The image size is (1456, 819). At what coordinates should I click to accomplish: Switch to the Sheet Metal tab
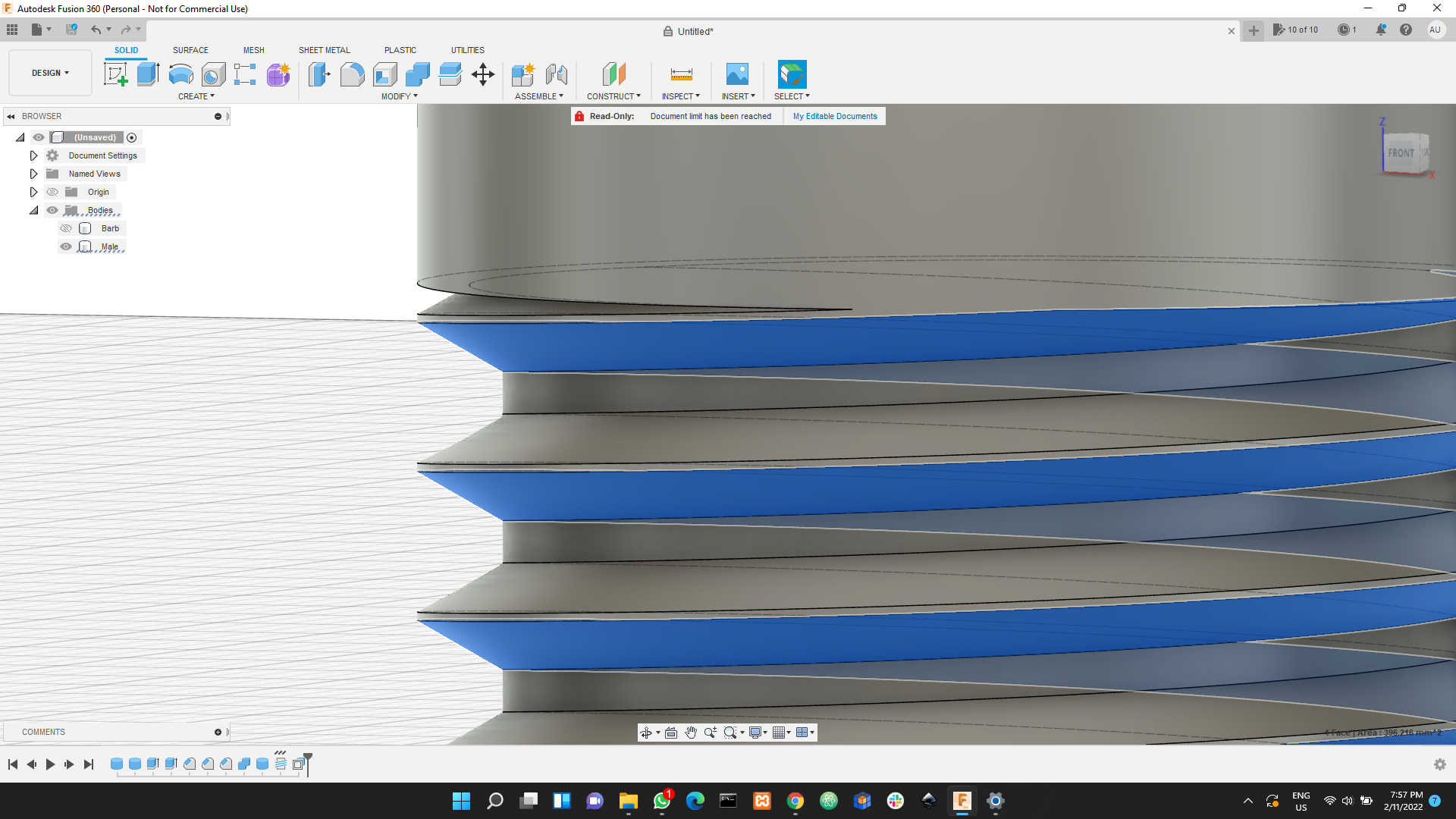point(324,50)
